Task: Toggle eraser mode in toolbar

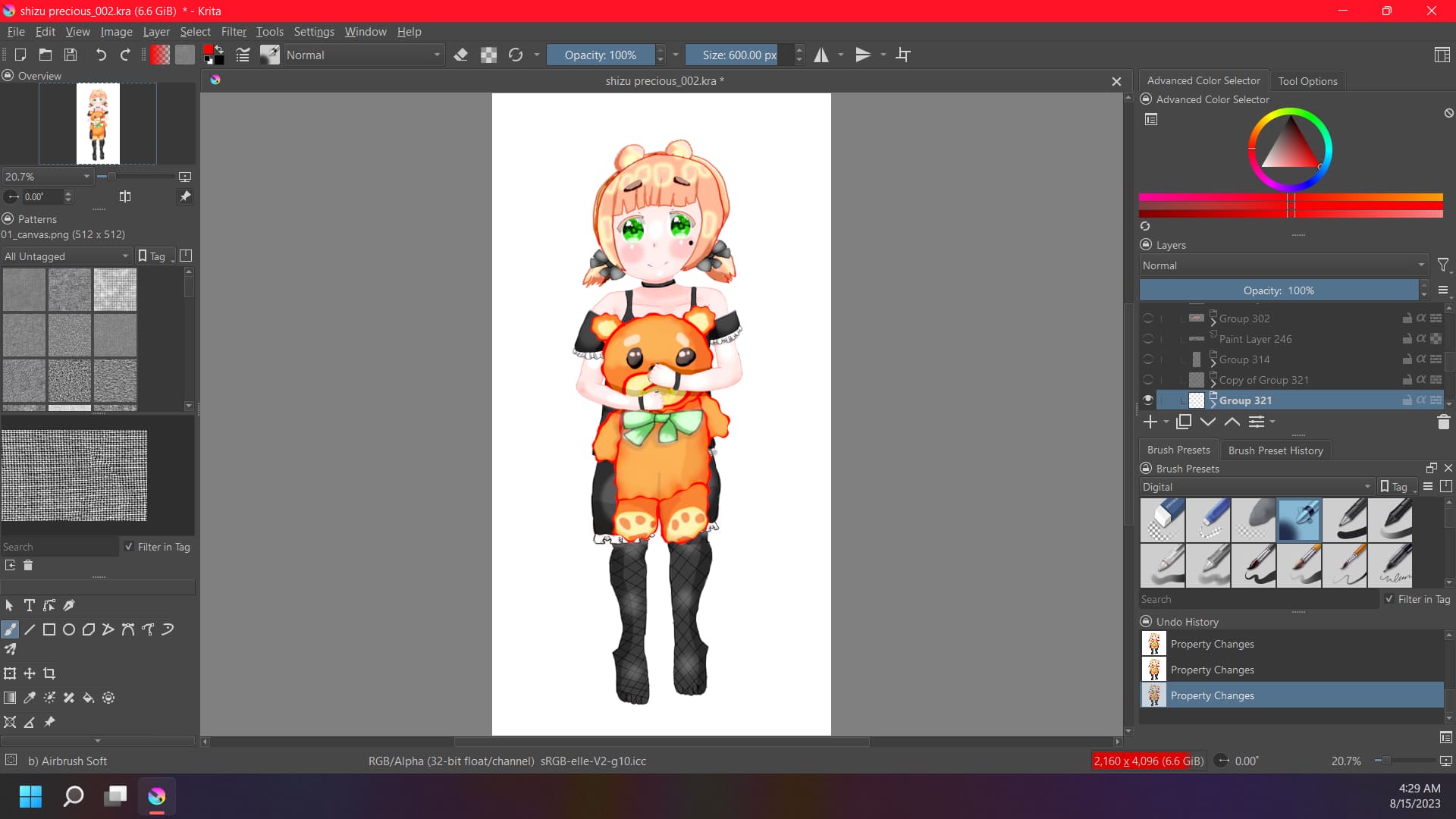Action: 460,55
